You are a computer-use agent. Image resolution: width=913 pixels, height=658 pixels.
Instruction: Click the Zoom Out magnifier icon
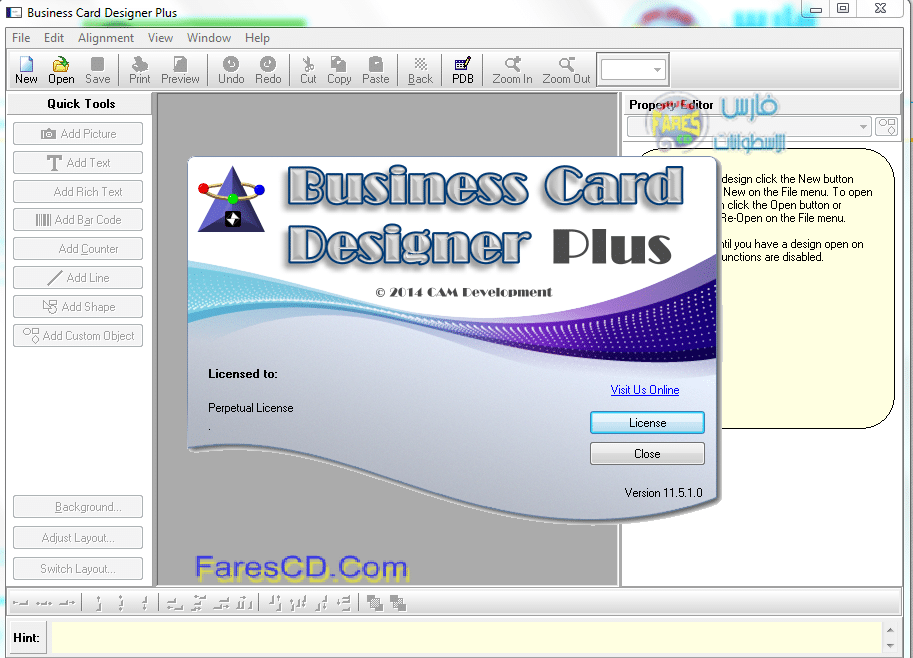[x=566, y=70]
